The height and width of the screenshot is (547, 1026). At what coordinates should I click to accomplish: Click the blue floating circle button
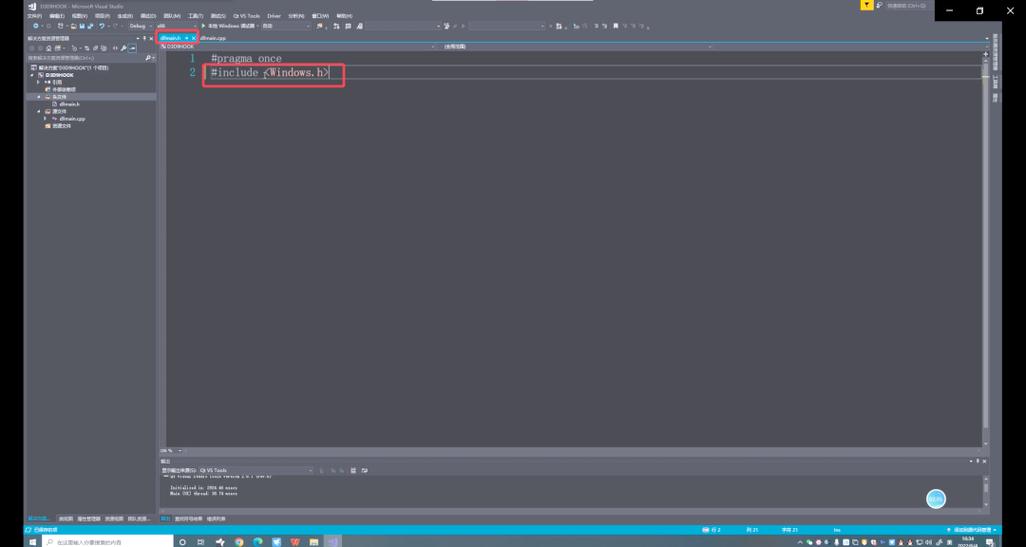tap(936, 499)
